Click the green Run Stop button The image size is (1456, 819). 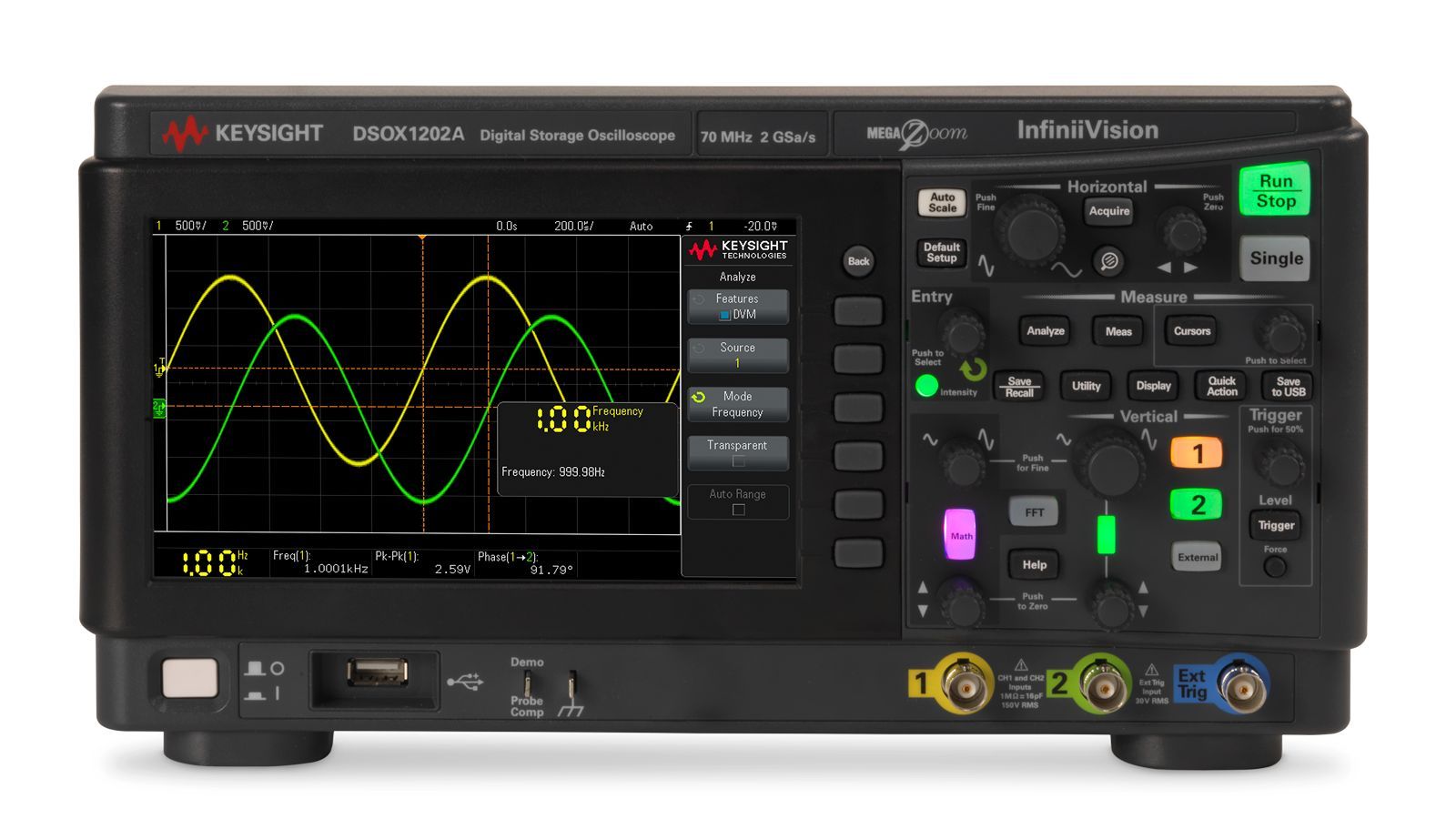[x=1275, y=191]
